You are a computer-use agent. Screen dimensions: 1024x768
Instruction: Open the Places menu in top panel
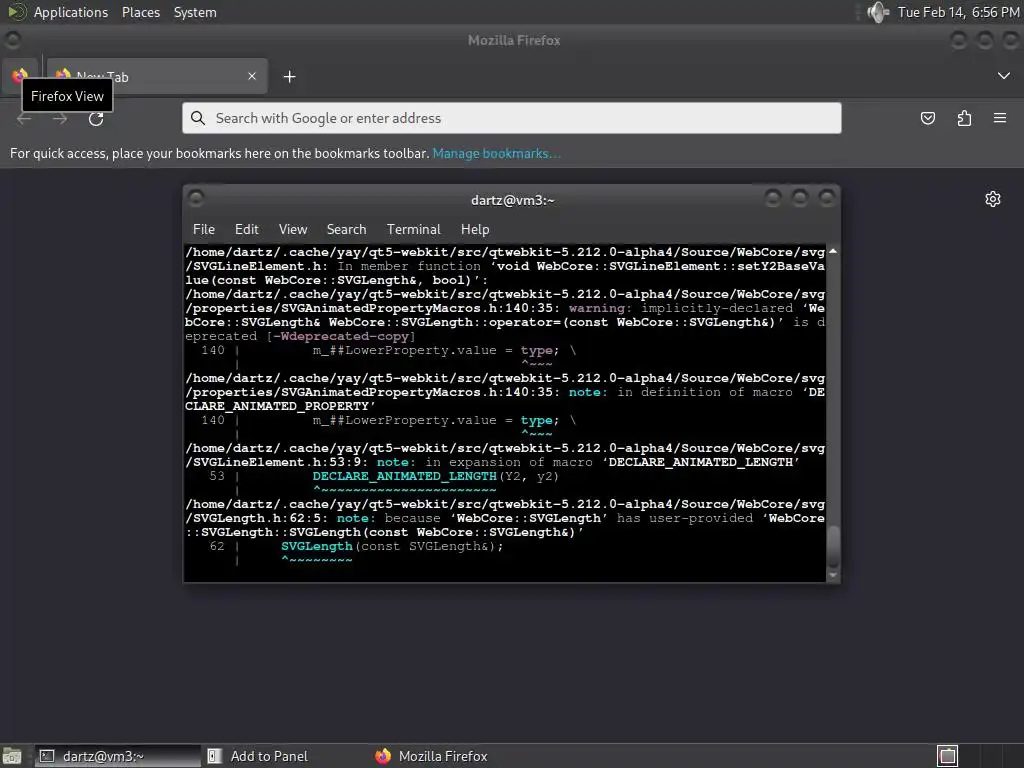pyautogui.click(x=141, y=12)
